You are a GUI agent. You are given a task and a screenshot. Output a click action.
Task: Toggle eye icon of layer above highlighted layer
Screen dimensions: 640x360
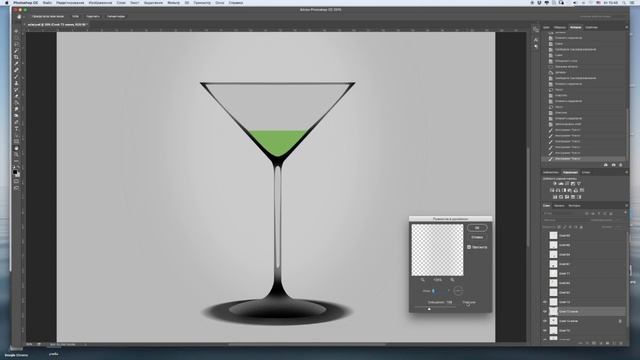pos(545,302)
